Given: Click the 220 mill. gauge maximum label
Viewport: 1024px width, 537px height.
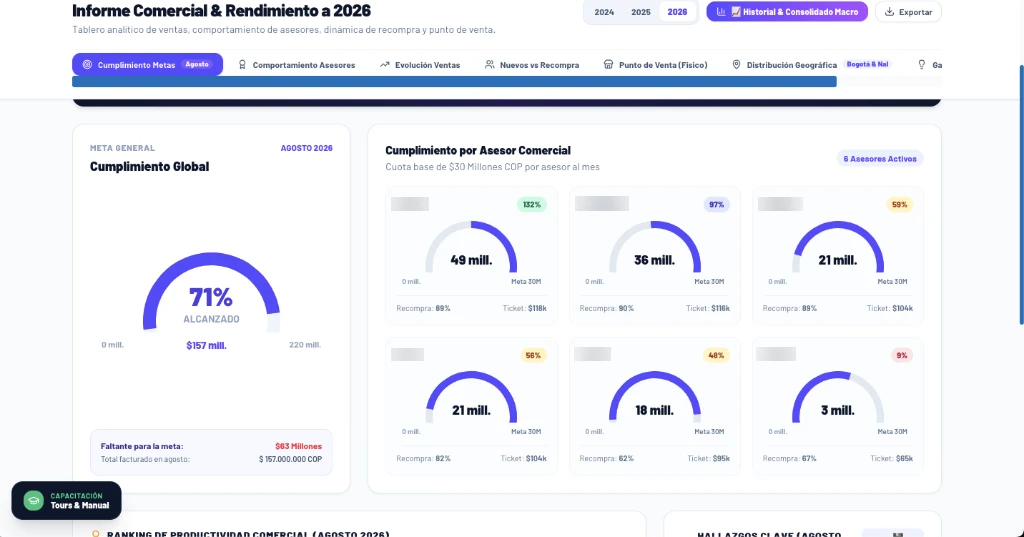Looking at the screenshot, I should coord(305,345).
